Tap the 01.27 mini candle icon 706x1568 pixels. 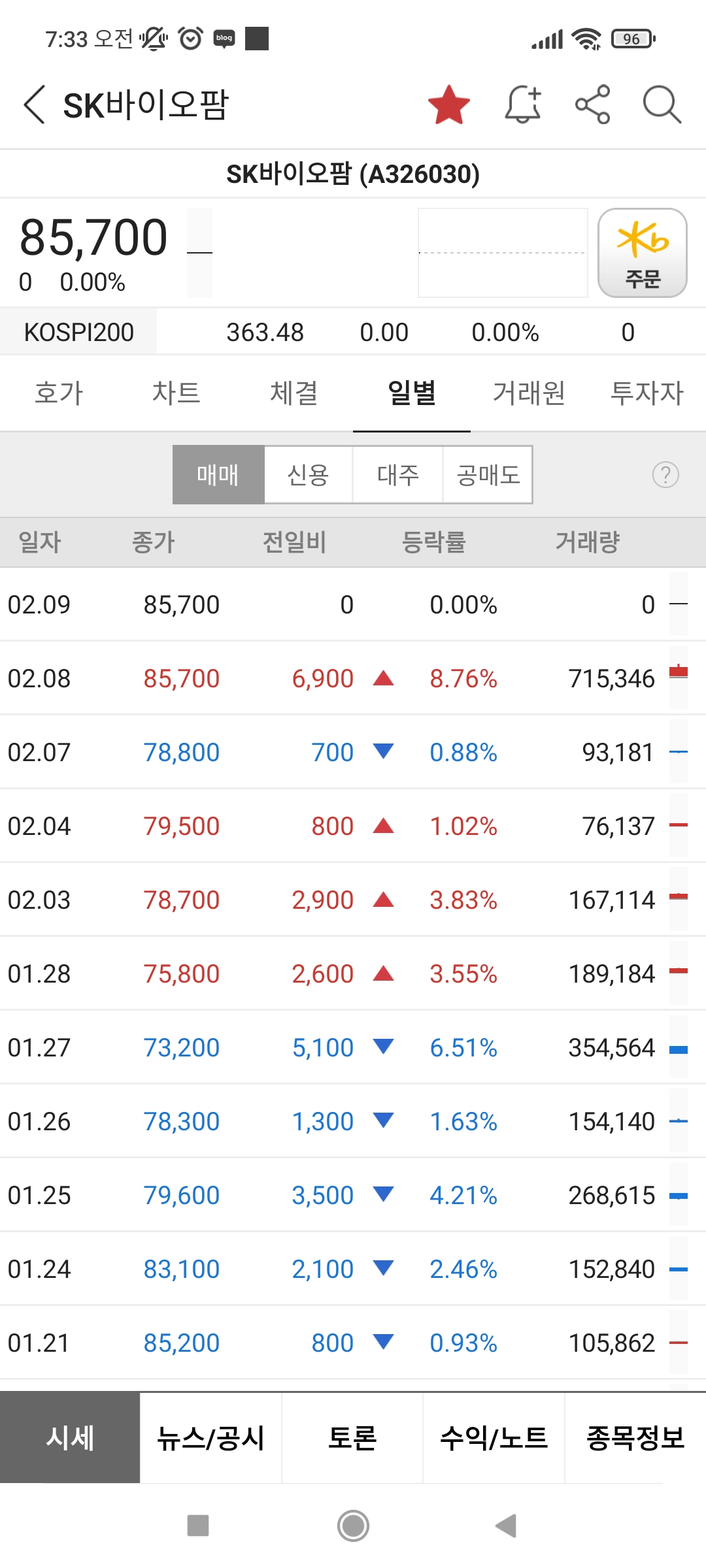click(x=679, y=1049)
